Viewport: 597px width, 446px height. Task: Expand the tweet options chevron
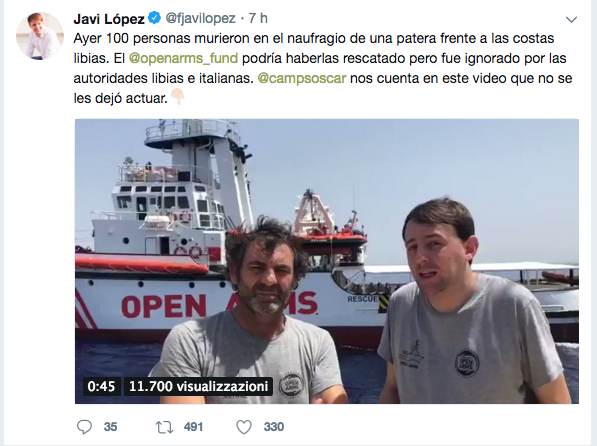571,19
